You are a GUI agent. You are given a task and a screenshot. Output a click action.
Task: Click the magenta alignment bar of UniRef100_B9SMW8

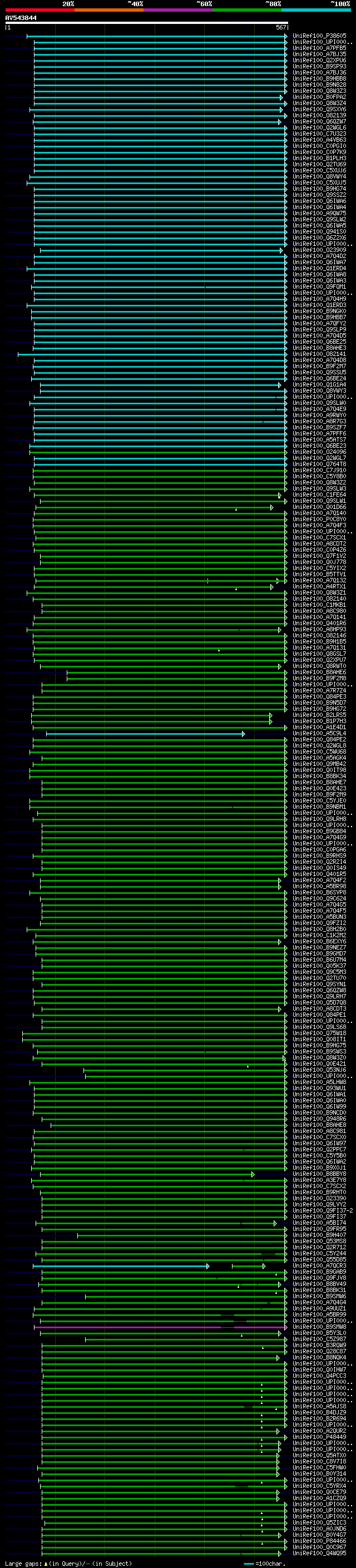click(x=161, y=1327)
